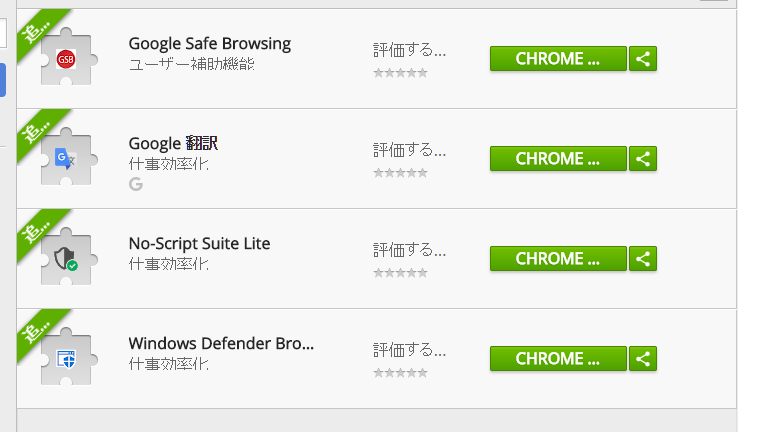Viewport: 771px width, 432px height.
Task: Click the Google Translate extension icon
Action: (66, 159)
